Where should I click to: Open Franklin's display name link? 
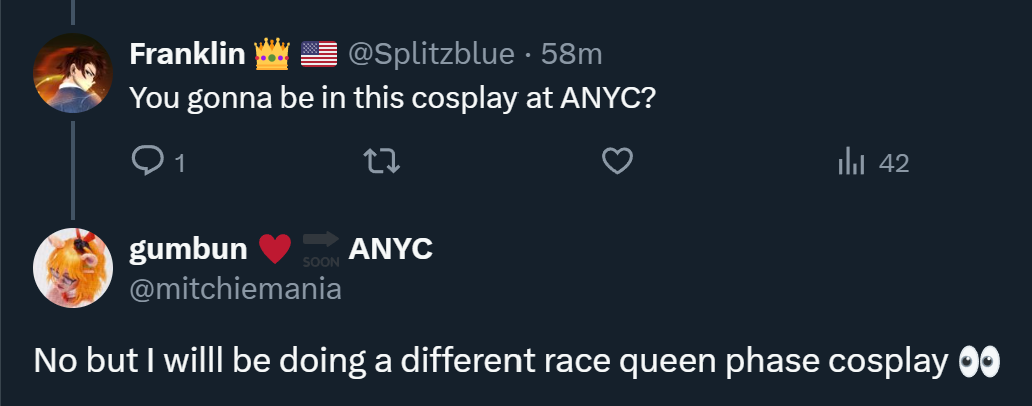(x=187, y=54)
